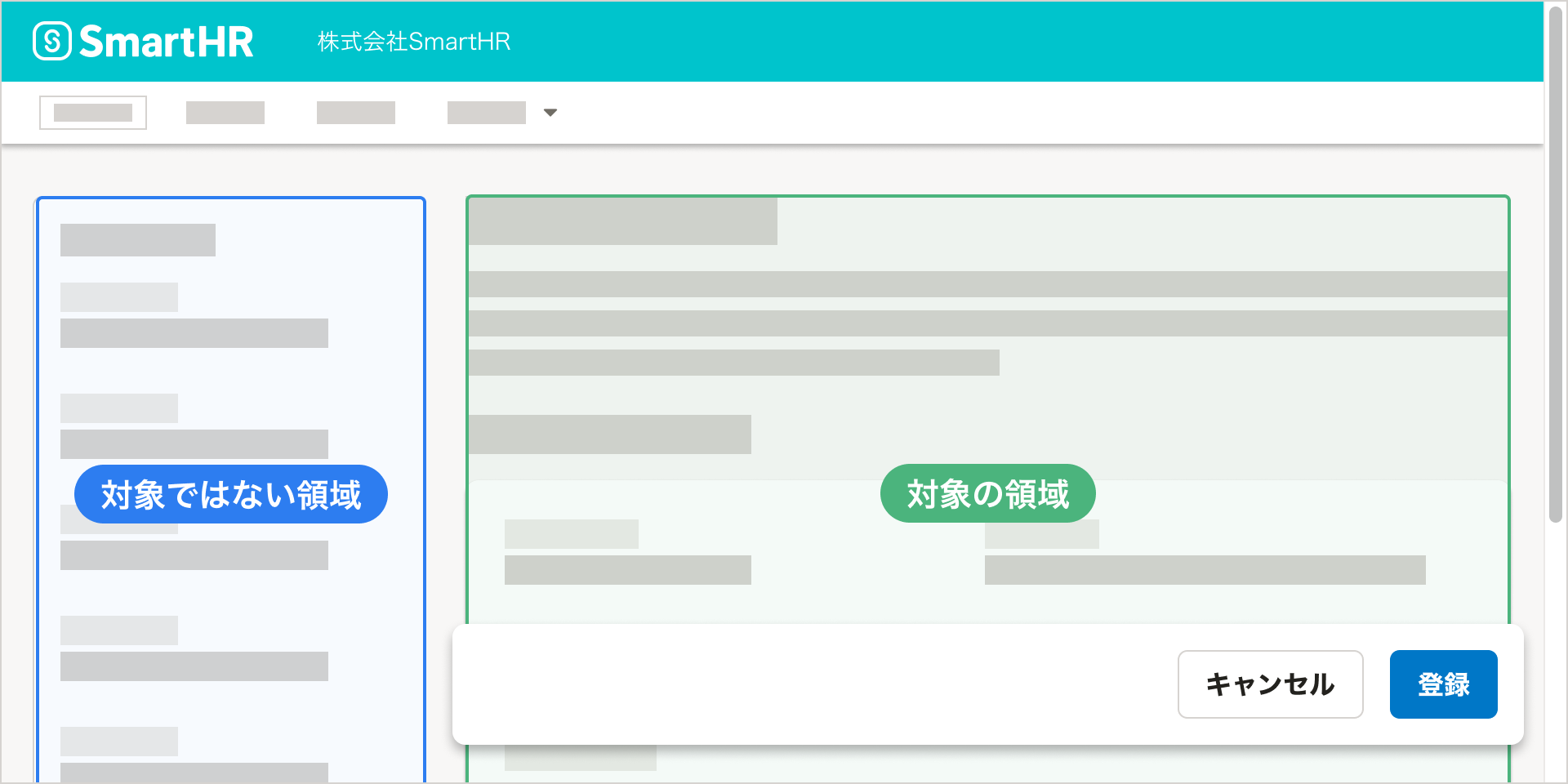The image size is (1568, 784).
Task: Click the second full-width text line in green area
Action: tap(987, 323)
